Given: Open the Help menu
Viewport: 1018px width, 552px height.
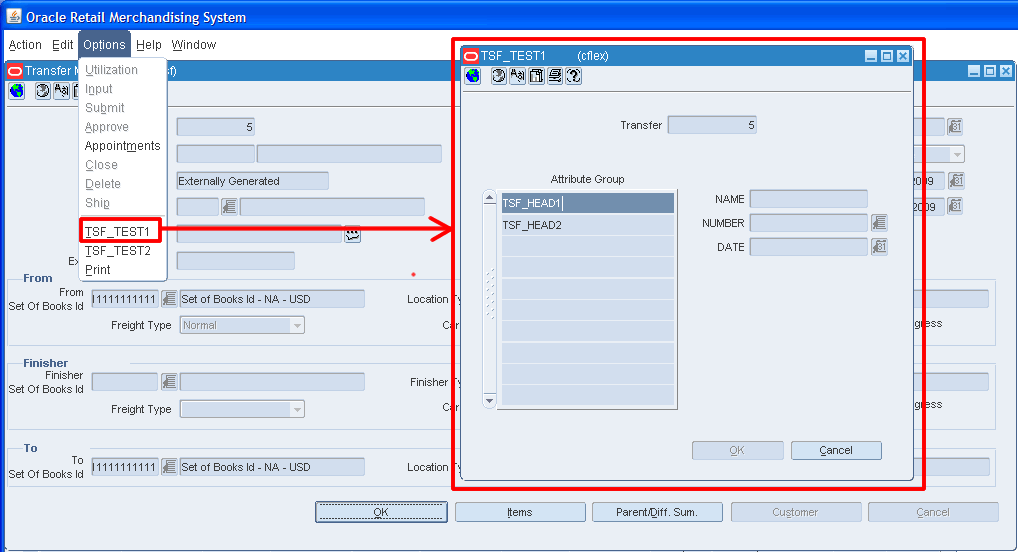Looking at the screenshot, I should pyautogui.click(x=149, y=45).
